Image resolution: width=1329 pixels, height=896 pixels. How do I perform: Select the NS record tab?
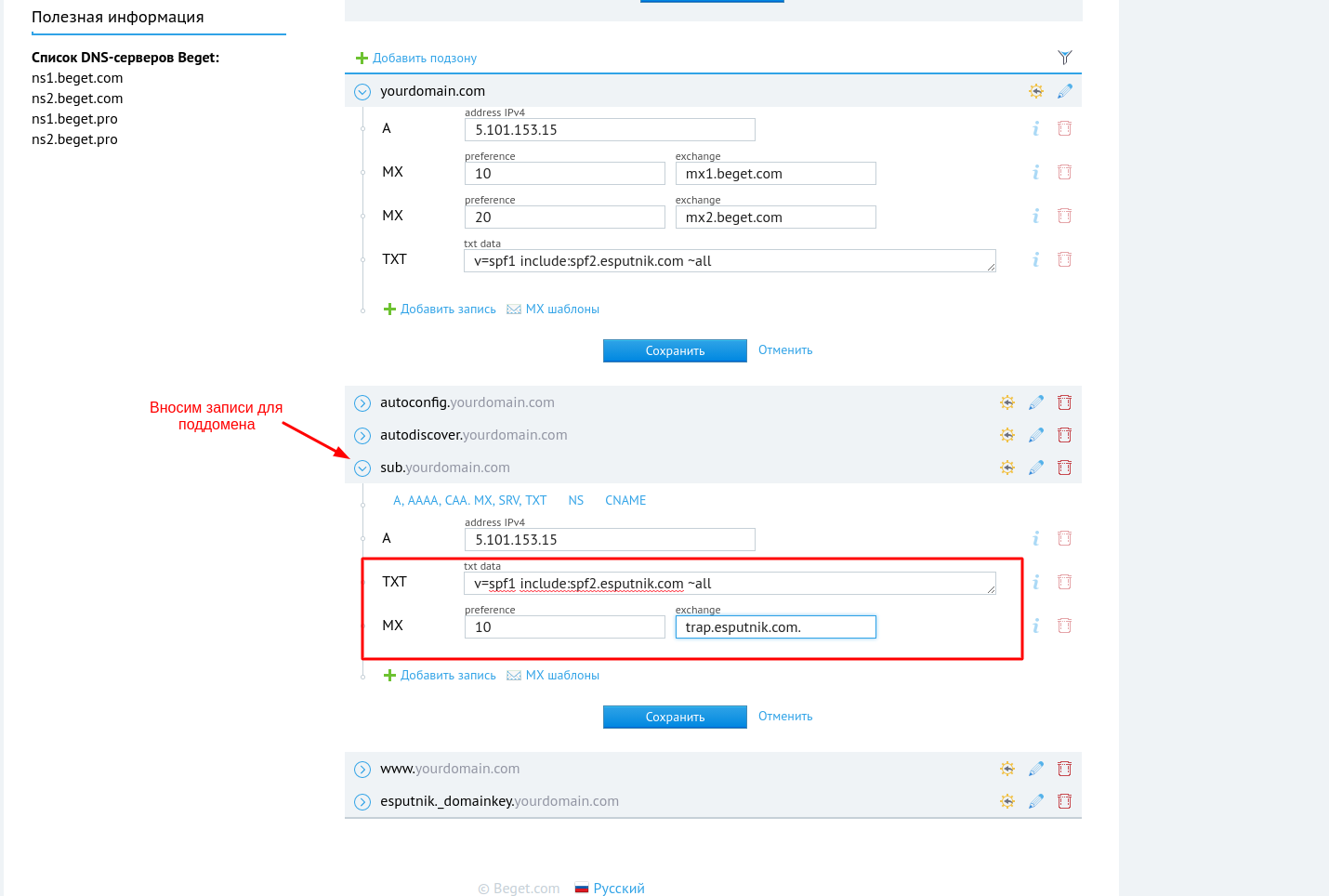point(576,500)
